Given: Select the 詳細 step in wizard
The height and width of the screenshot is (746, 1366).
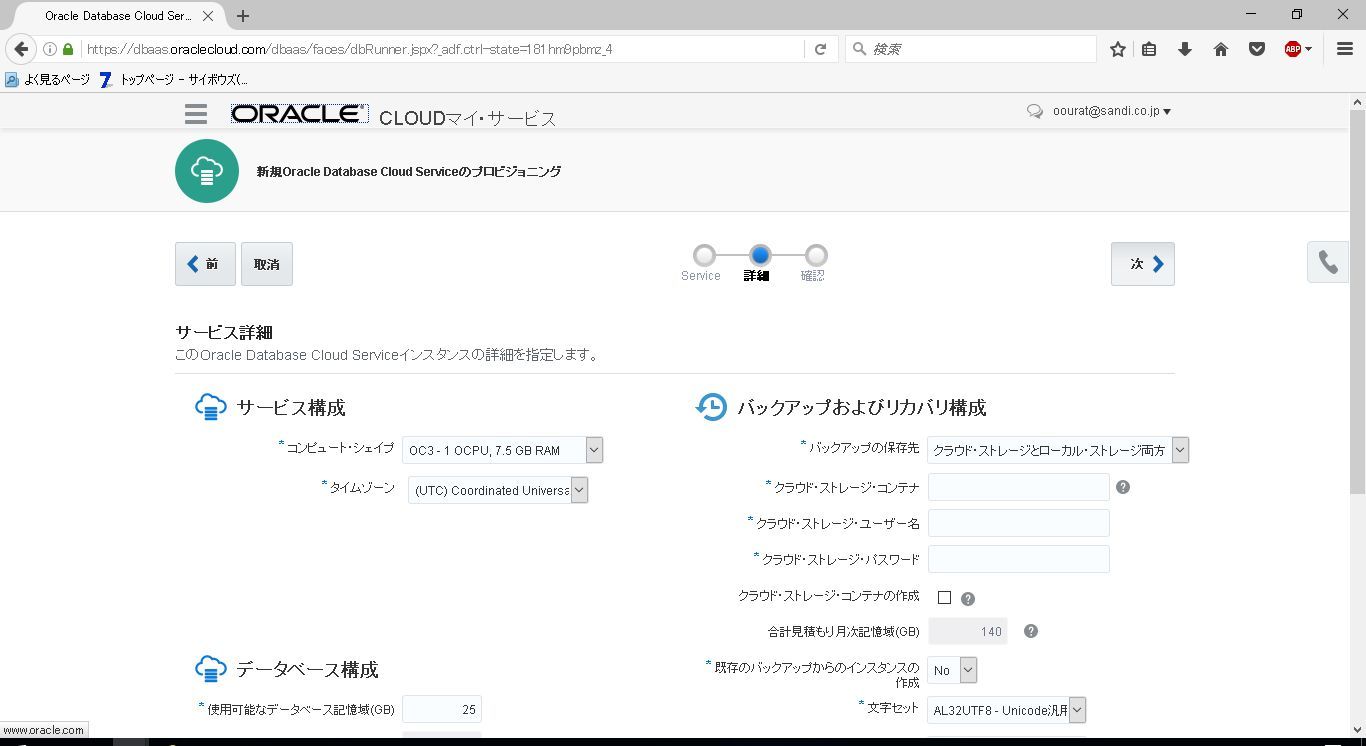Looking at the screenshot, I should 760,256.
